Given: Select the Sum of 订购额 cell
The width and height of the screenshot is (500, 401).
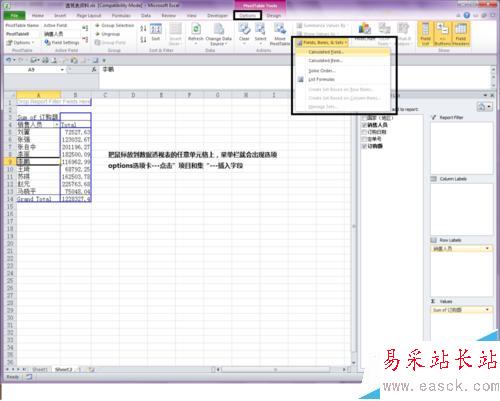Looking at the screenshot, I should [x=38, y=117].
